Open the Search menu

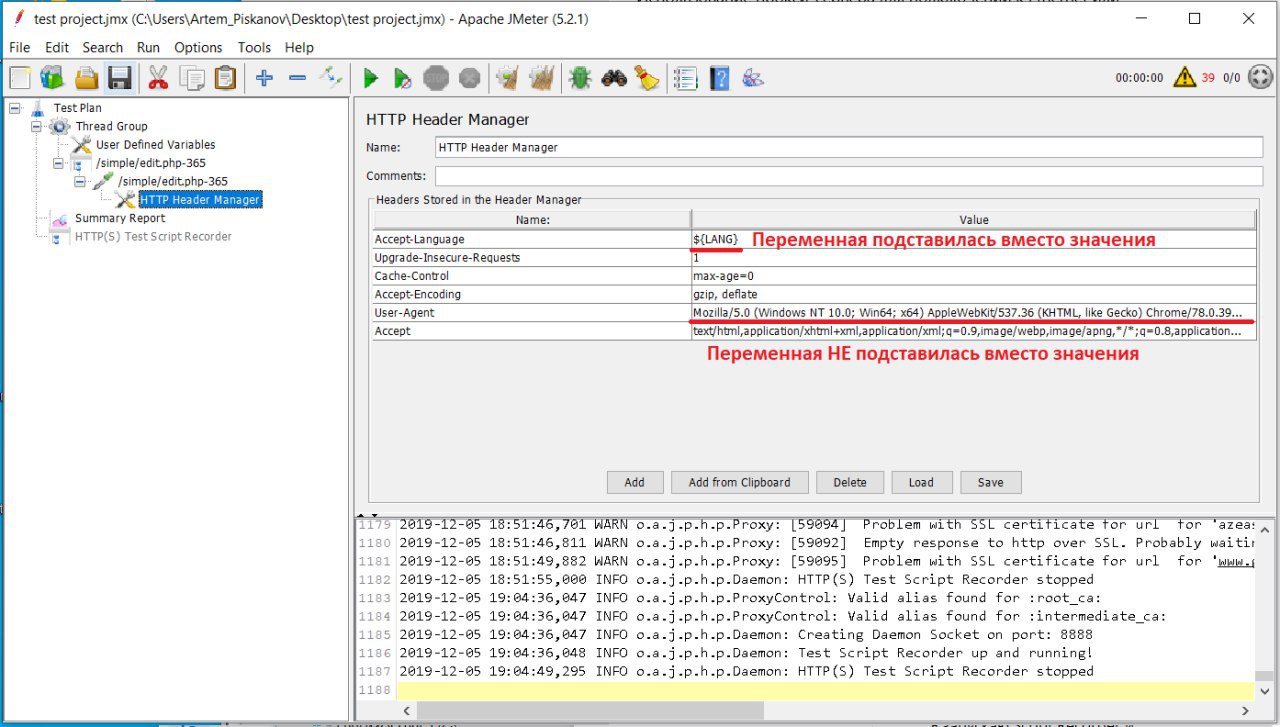[x=102, y=47]
